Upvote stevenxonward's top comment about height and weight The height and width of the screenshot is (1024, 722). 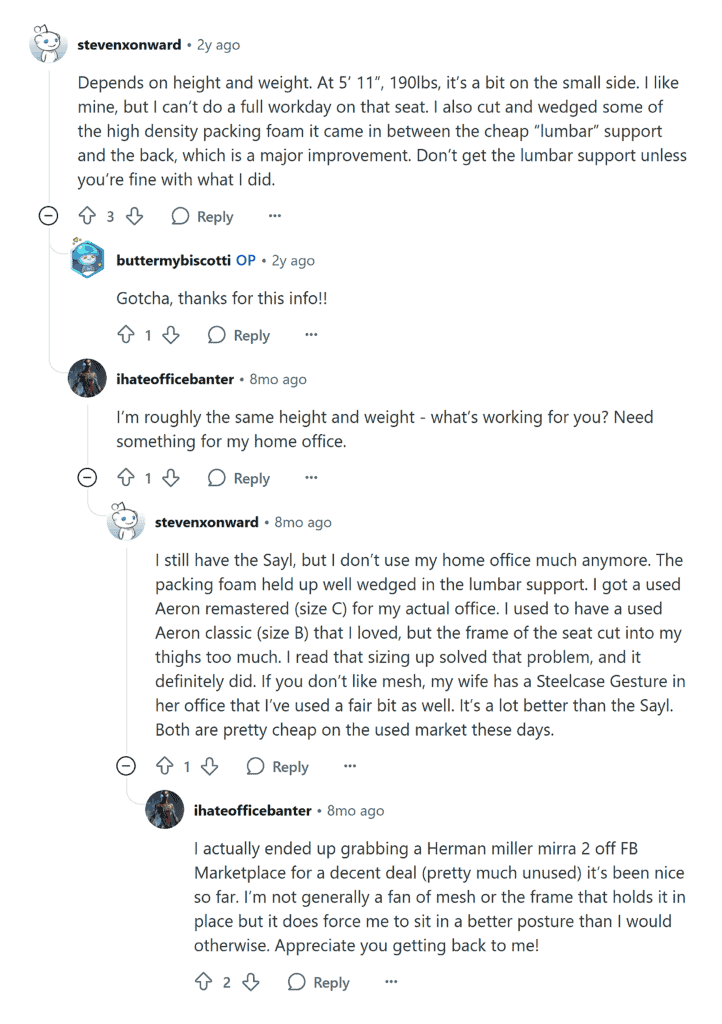tap(87, 216)
